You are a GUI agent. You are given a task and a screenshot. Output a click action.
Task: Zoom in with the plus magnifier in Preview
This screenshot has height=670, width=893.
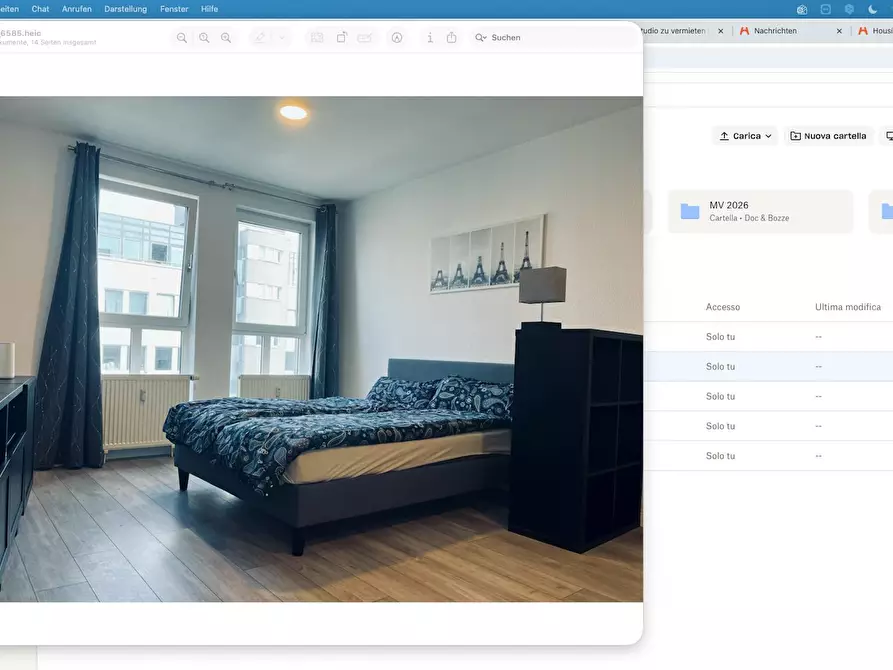coord(226,38)
